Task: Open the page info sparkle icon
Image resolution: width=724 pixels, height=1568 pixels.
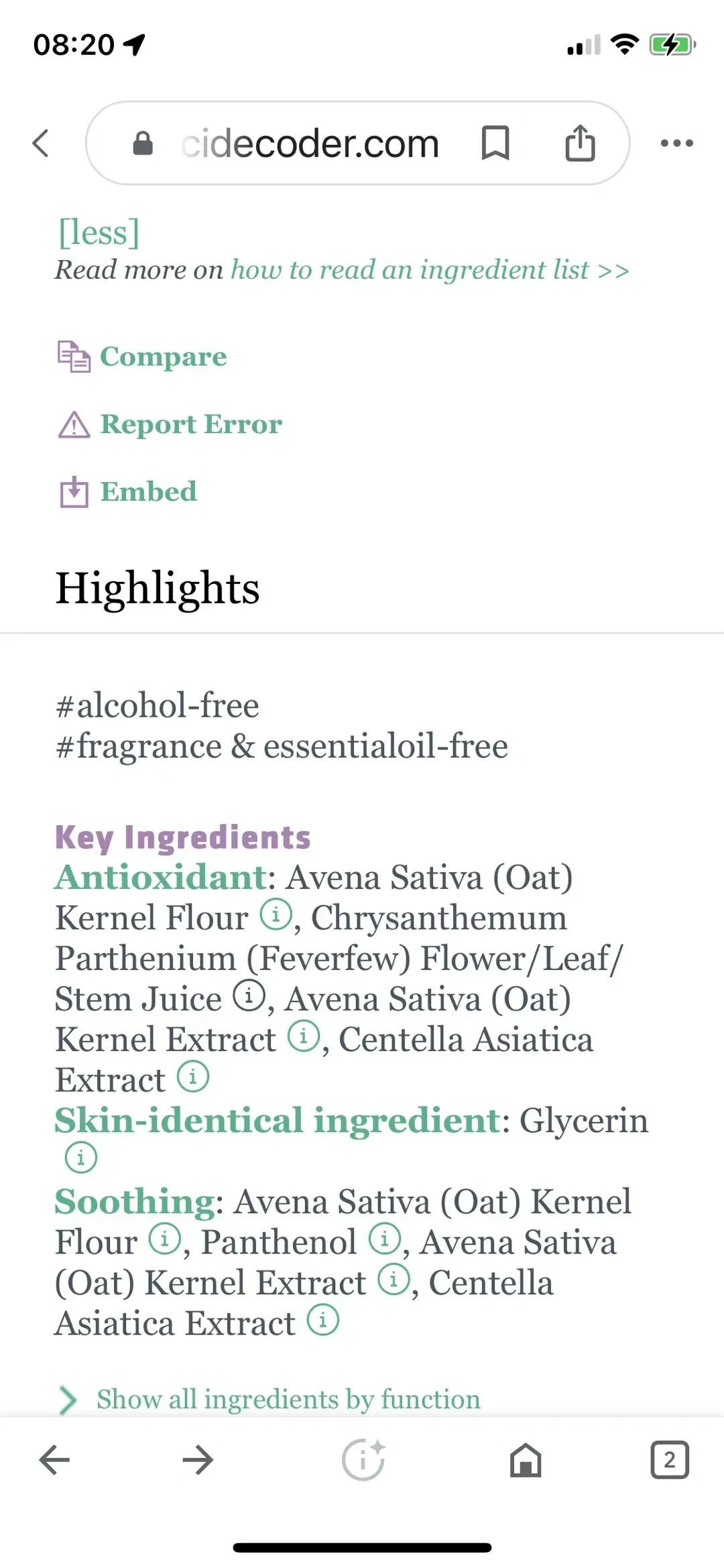Action: click(x=363, y=1459)
